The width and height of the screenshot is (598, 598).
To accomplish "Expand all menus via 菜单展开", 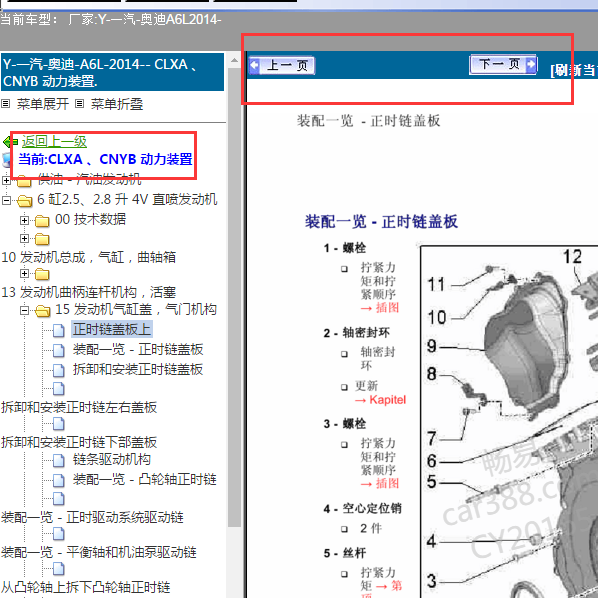I will pyautogui.click(x=43, y=104).
